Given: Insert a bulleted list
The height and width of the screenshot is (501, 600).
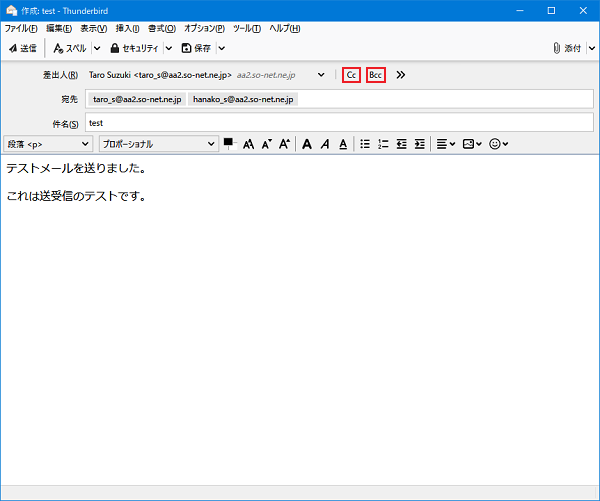Looking at the screenshot, I should [365, 144].
